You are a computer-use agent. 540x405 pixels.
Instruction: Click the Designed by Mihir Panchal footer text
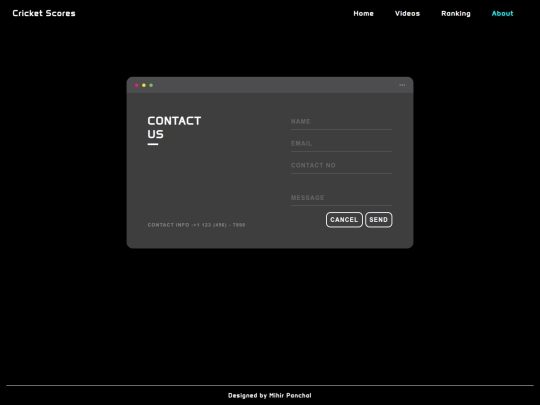pyautogui.click(x=270, y=395)
